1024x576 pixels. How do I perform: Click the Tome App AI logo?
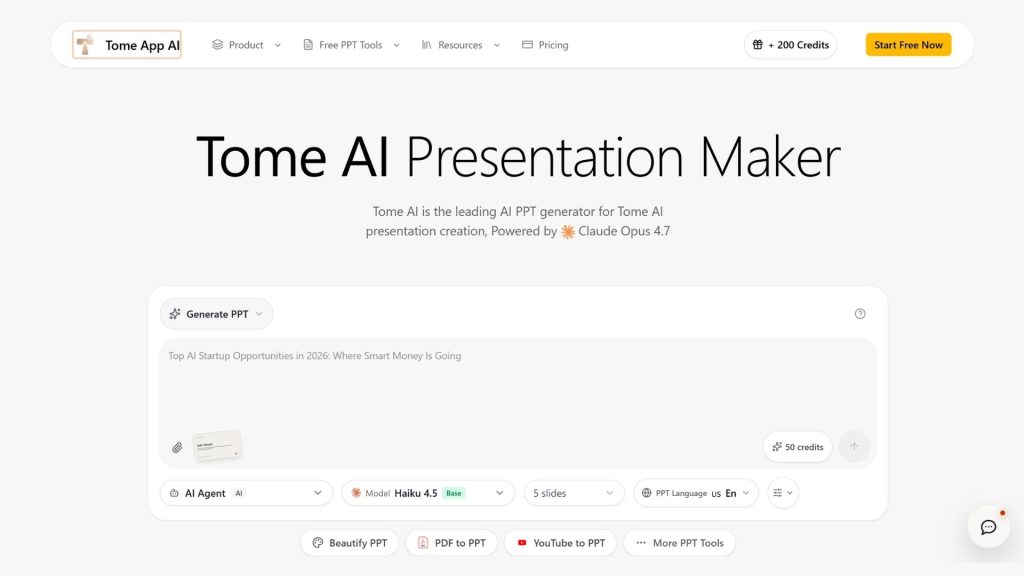click(x=127, y=44)
